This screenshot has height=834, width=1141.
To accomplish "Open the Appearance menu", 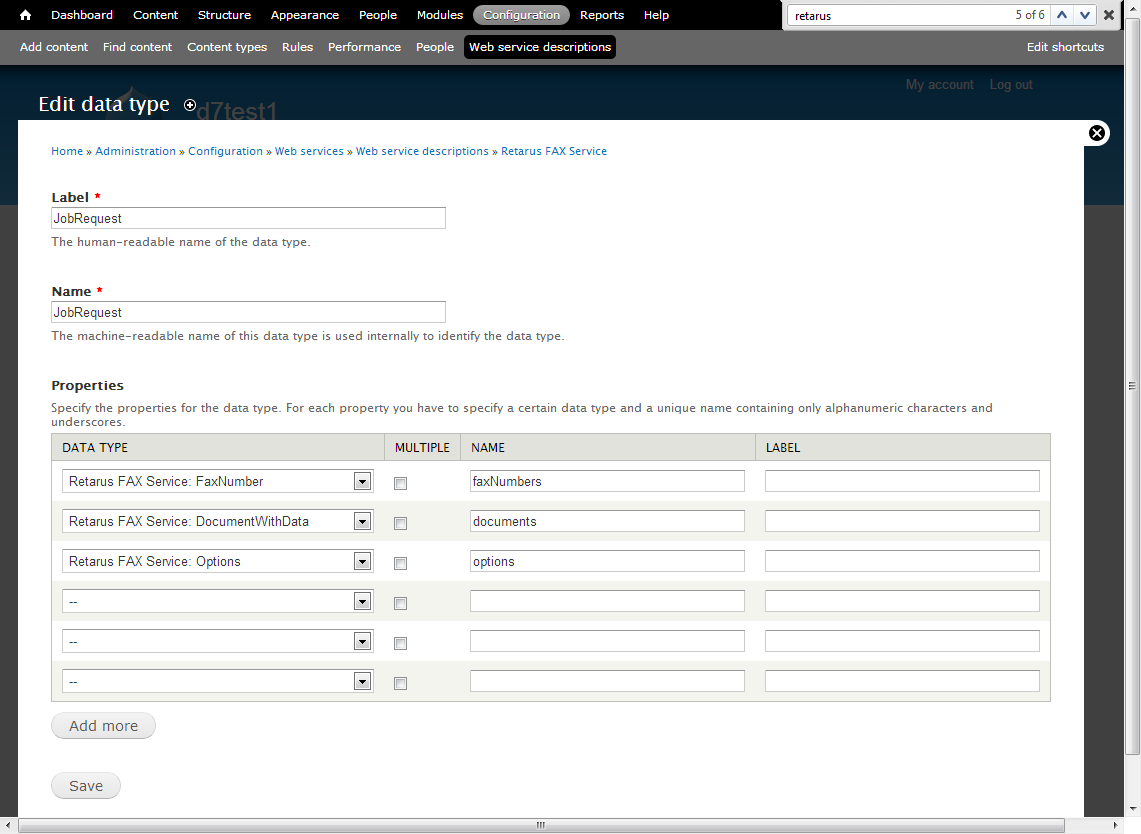I will (x=304, y=15).
